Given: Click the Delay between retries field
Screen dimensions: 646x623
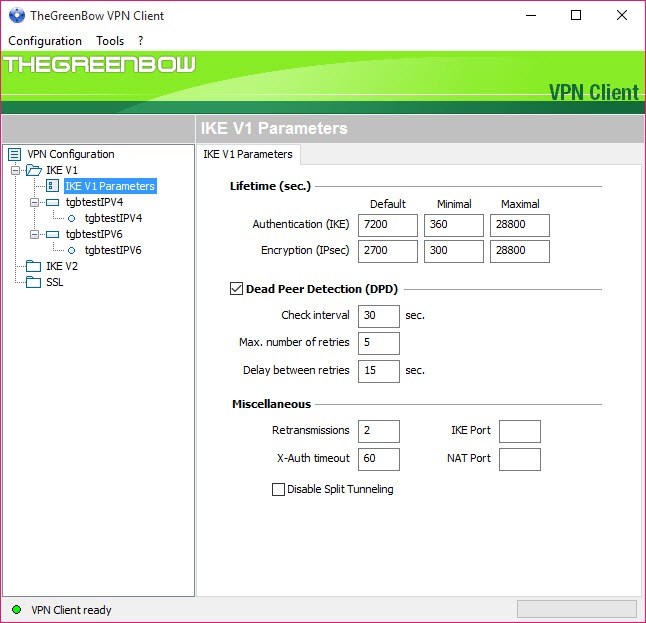Looking at the screenshot, I should point(379,371).
